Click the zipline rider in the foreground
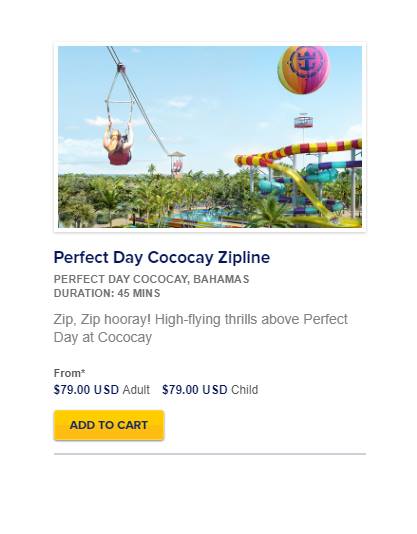The image size is (417, 534). pos(118,146)
